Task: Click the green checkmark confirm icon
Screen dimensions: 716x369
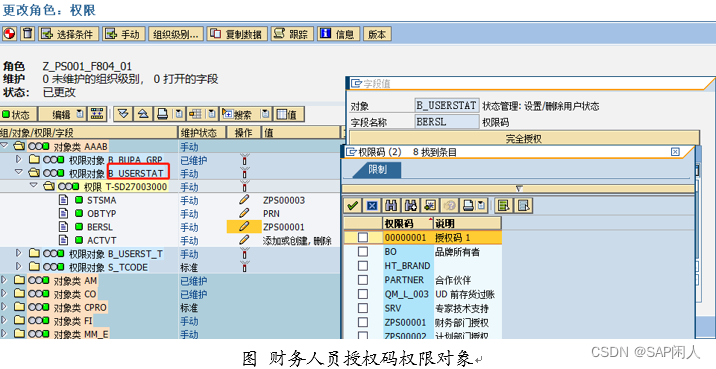Action: [x=352, y=206]
